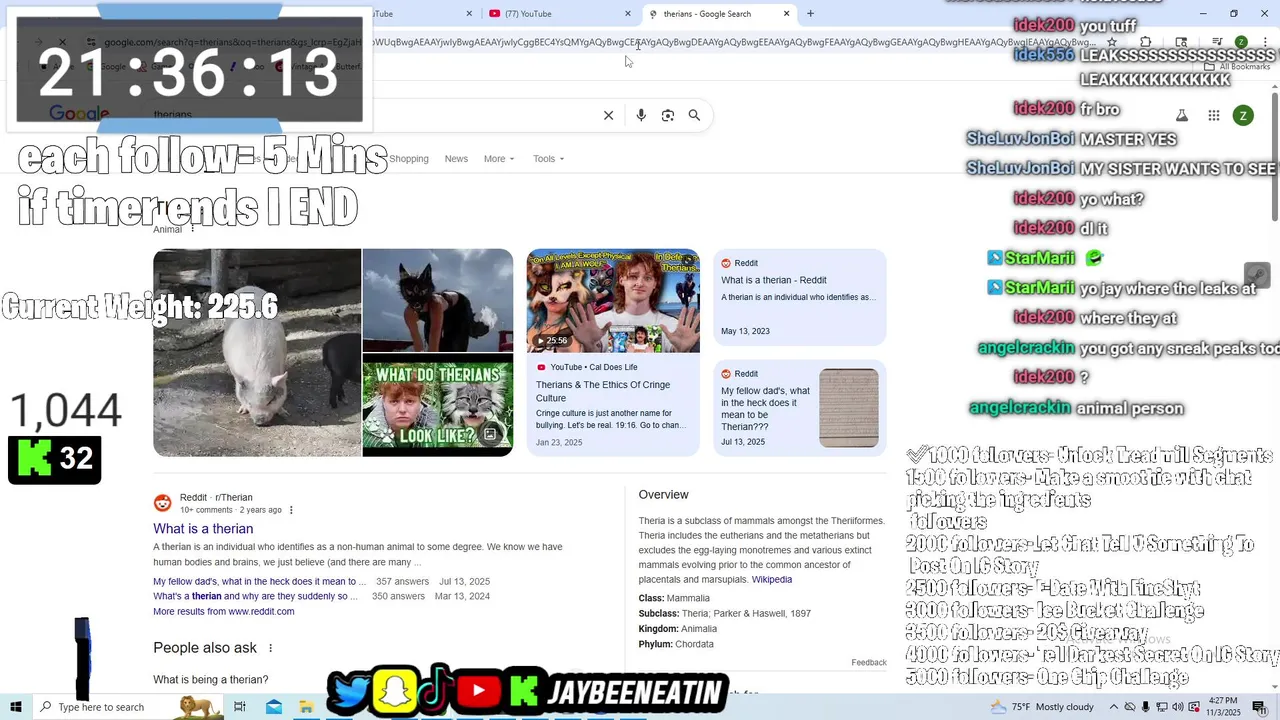Open File Explorer from the taskbar
This screenshot has height=720, width=1280.
307,707
